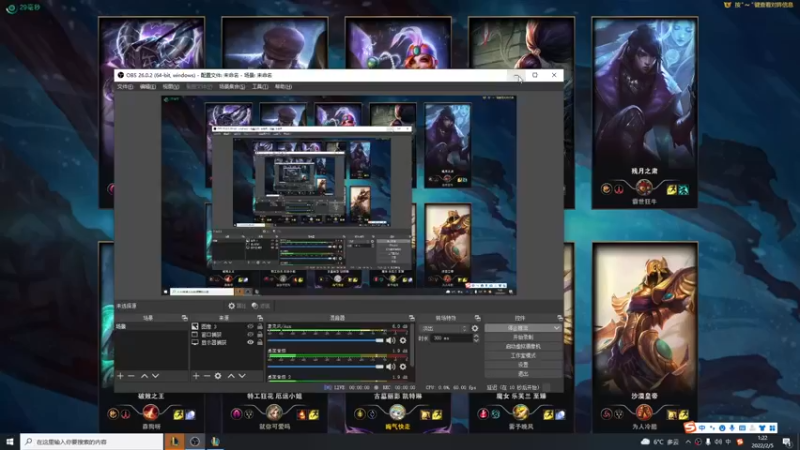Toggle the lock on the 显示器捕获 source
The height and width of the screenshot is (450, 800).
click(x=260, y=343)
